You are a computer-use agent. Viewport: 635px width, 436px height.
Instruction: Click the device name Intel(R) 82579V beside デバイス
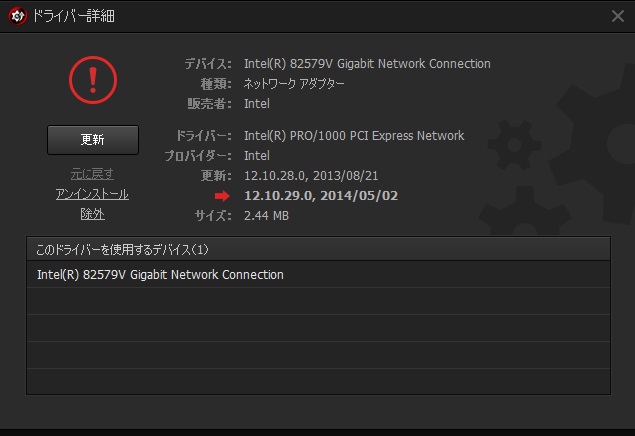pyautogui.click(x=367, y=64)
